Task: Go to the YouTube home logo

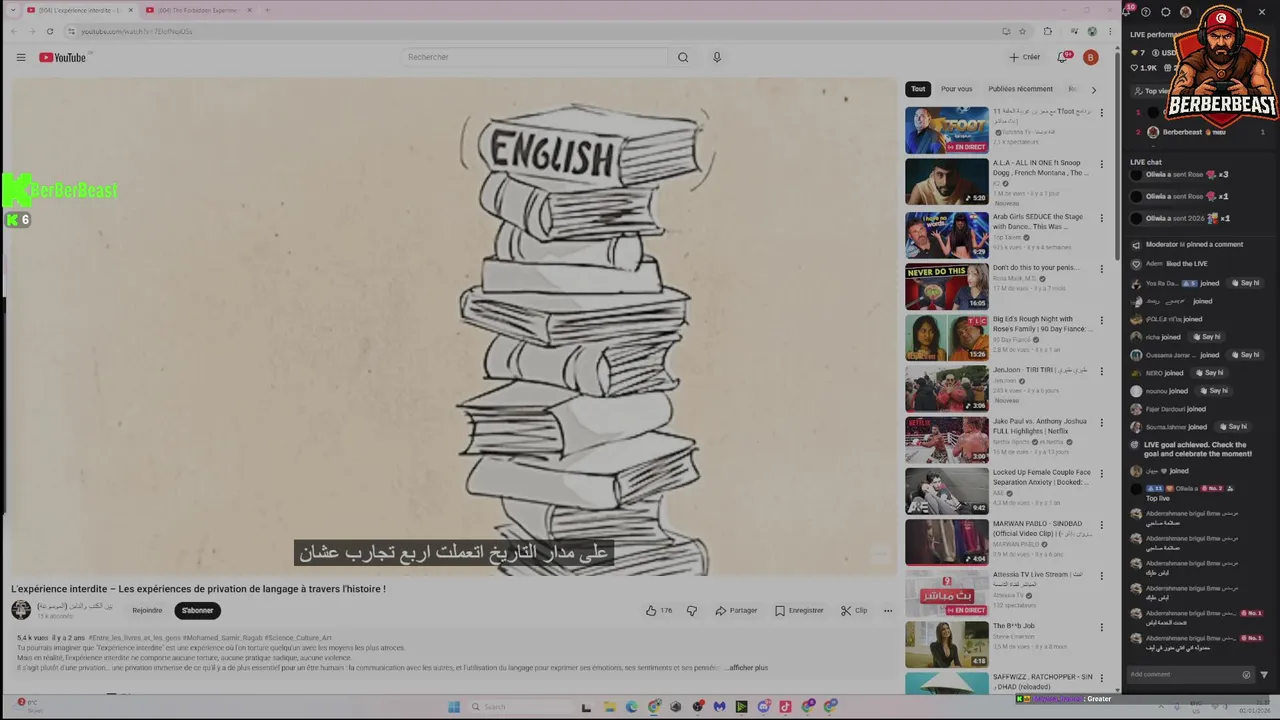Action: coord(63,58)
